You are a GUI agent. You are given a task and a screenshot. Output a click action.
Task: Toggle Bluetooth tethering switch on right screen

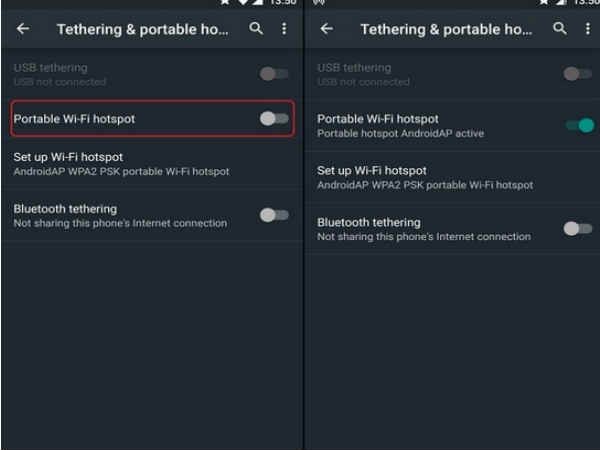tap(578, 229)
